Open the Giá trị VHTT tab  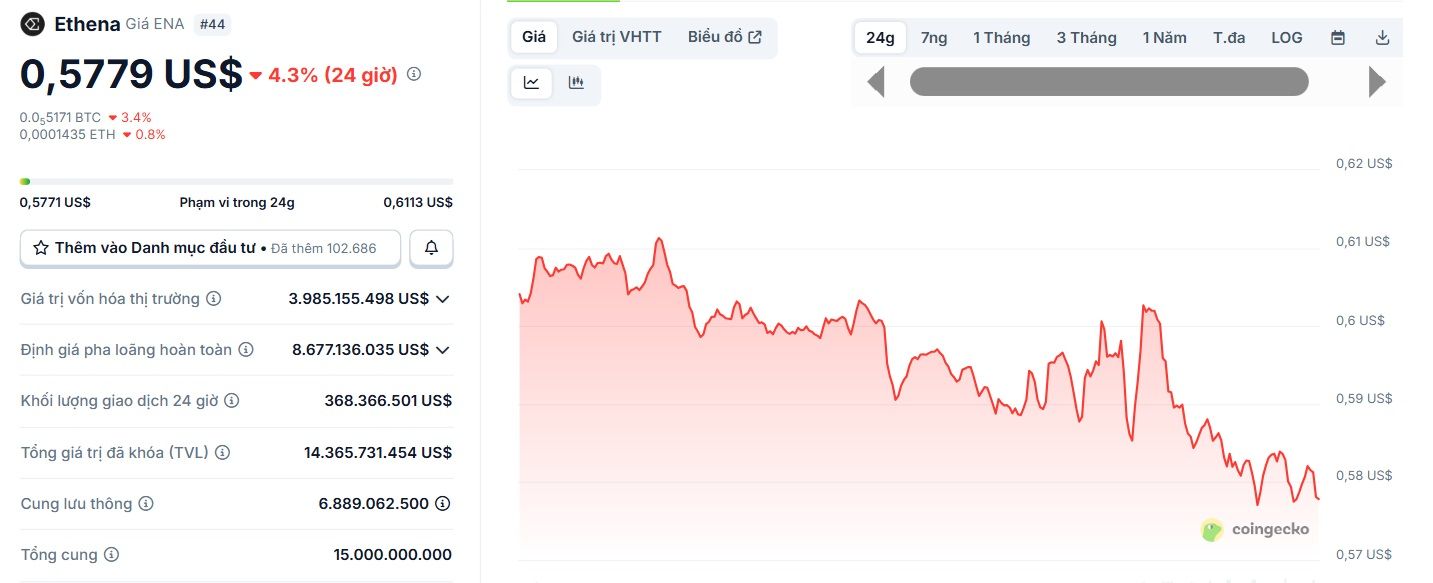615,36
